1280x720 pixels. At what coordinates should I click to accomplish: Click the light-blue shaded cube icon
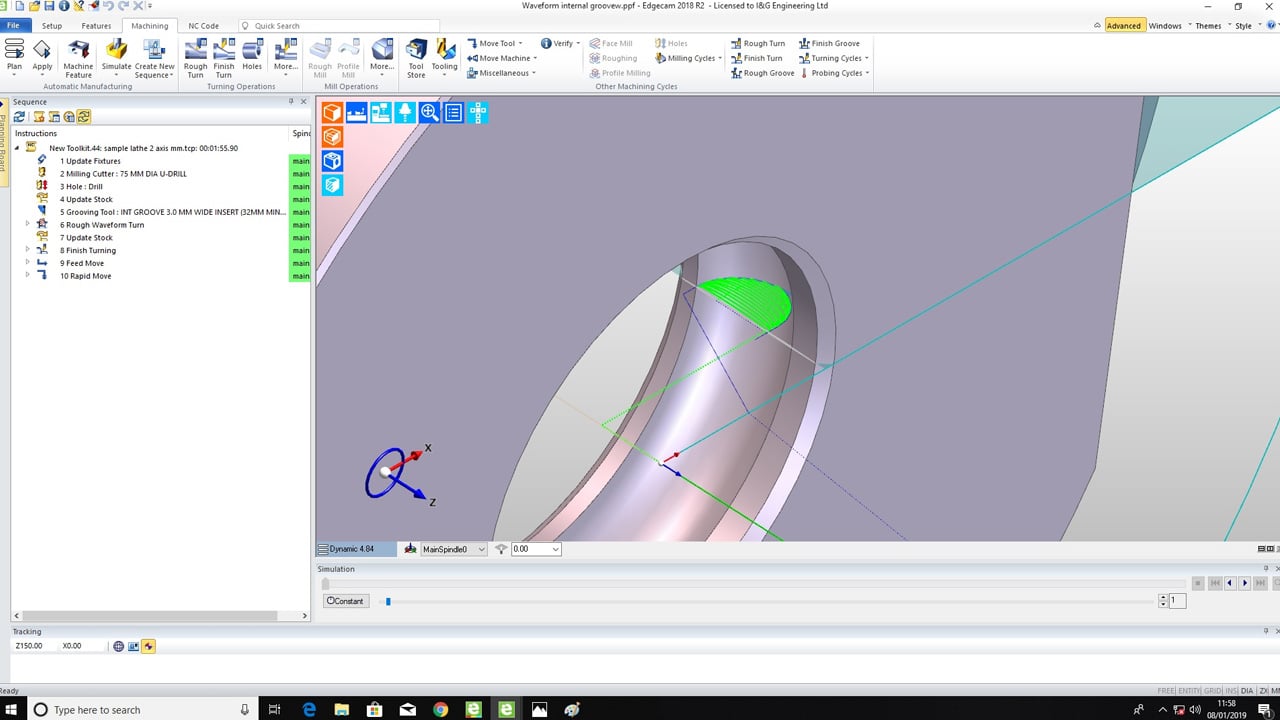332,185
